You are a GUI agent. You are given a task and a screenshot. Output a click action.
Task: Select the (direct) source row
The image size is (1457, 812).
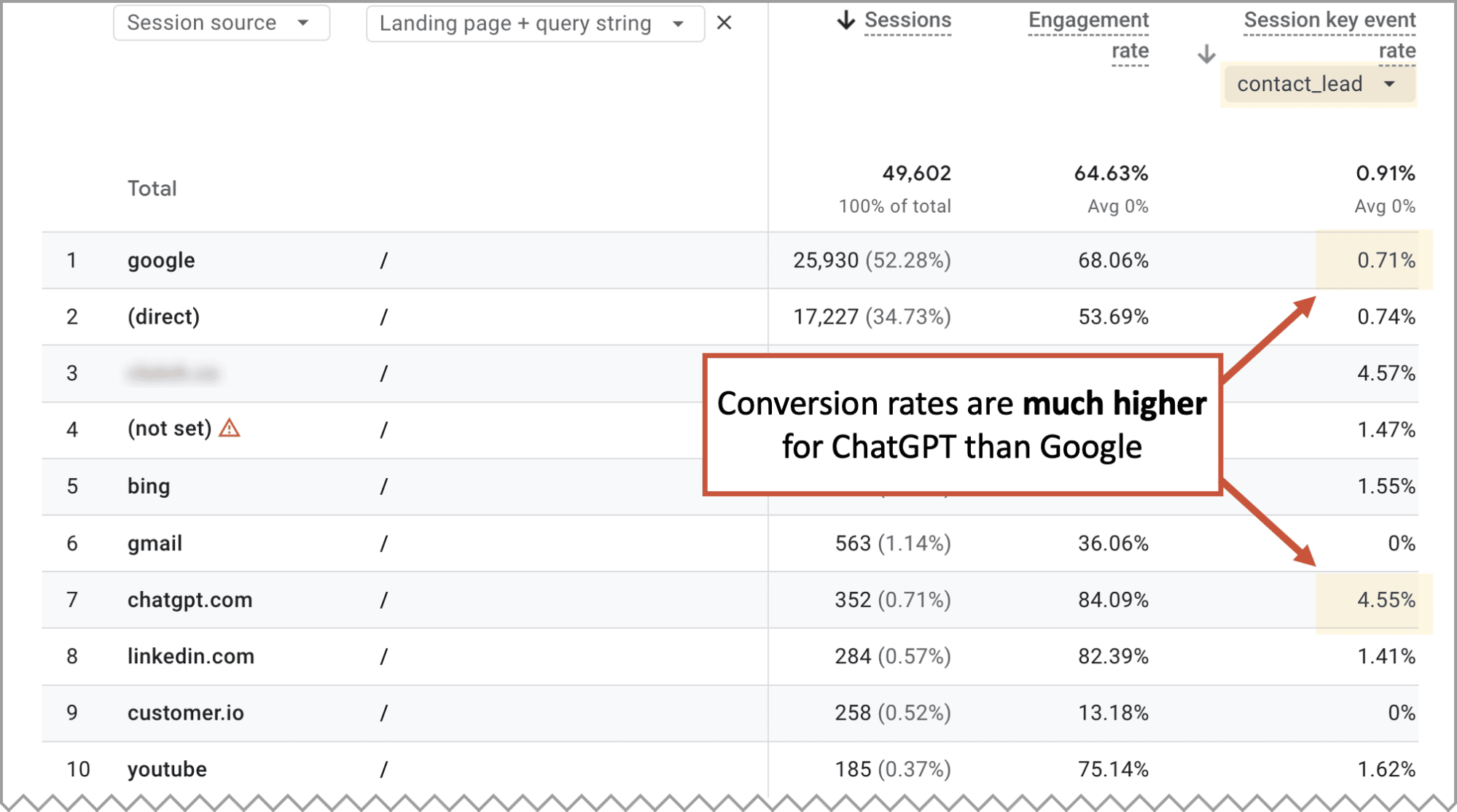pyautogui.click(x=730, y=317)
